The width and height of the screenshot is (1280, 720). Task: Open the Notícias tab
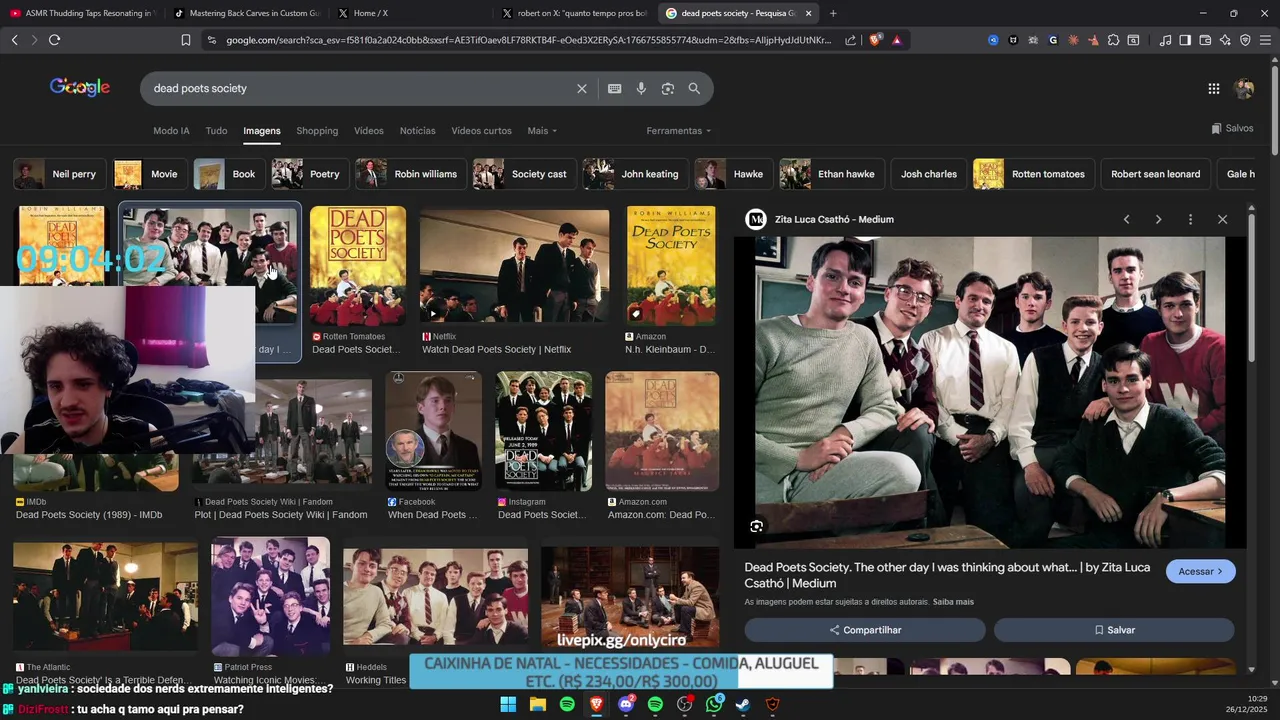coord(418,131)
